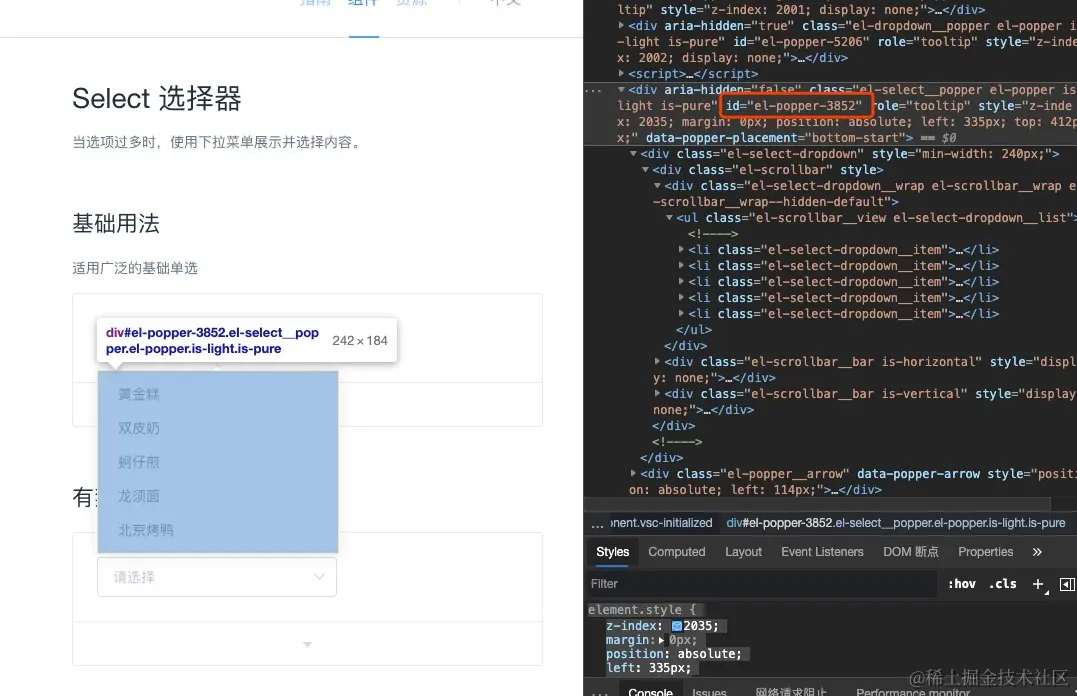Image resolution: width=1077 pixels, height=696 pixels.
Task: Show more DevTools sidebar tabs chevron
Action: pos(1036,552)
